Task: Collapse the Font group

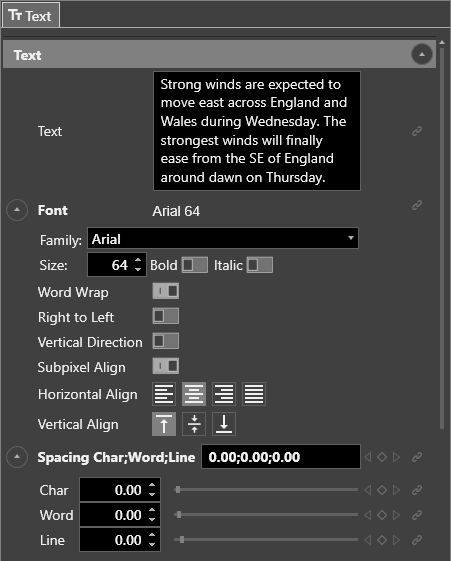Action: [x=17, y=210]
